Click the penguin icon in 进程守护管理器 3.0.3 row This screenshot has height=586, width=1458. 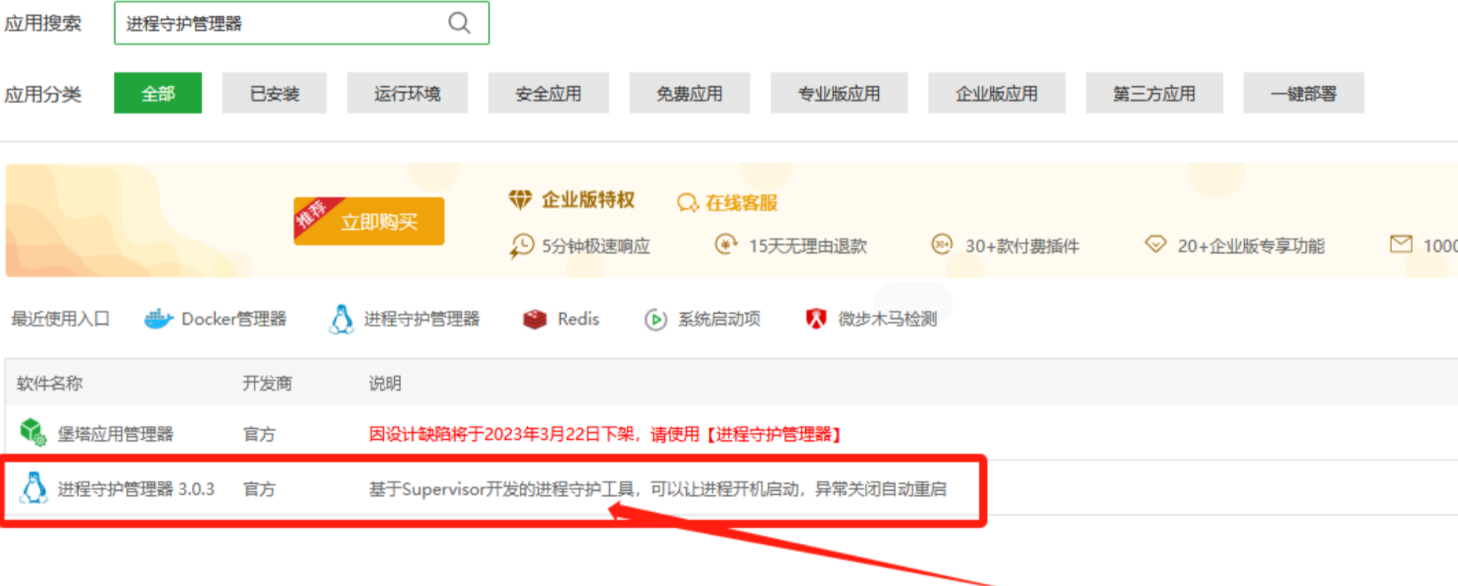click(x=34, y=488)
